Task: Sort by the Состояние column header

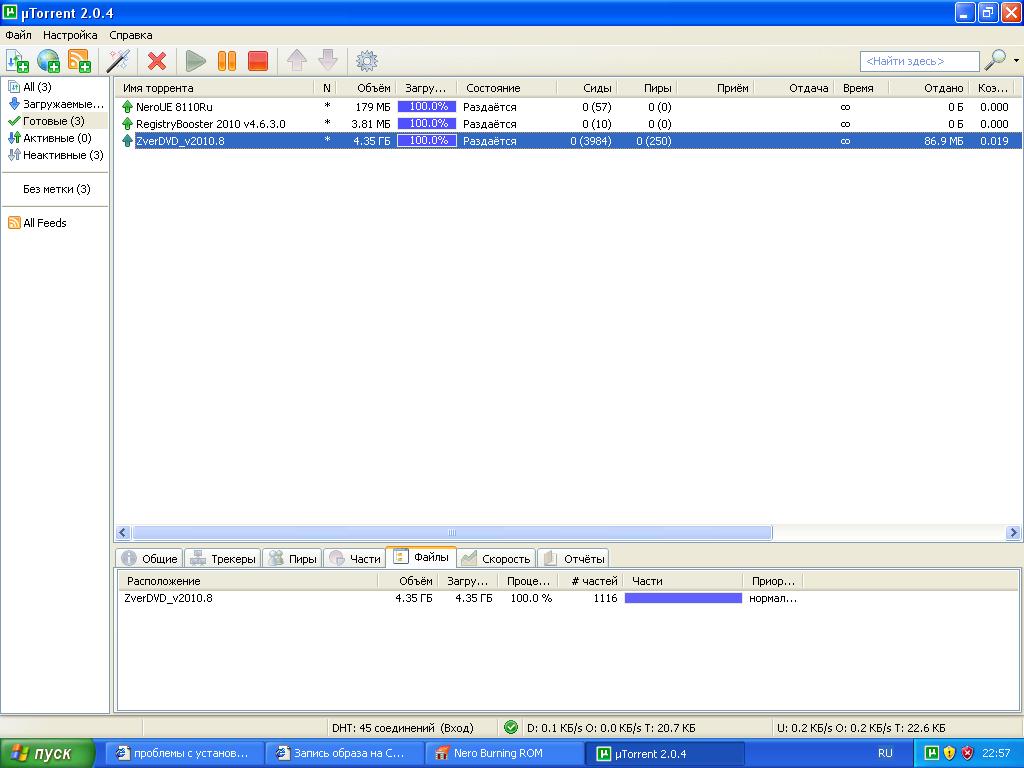Action: 507,88
